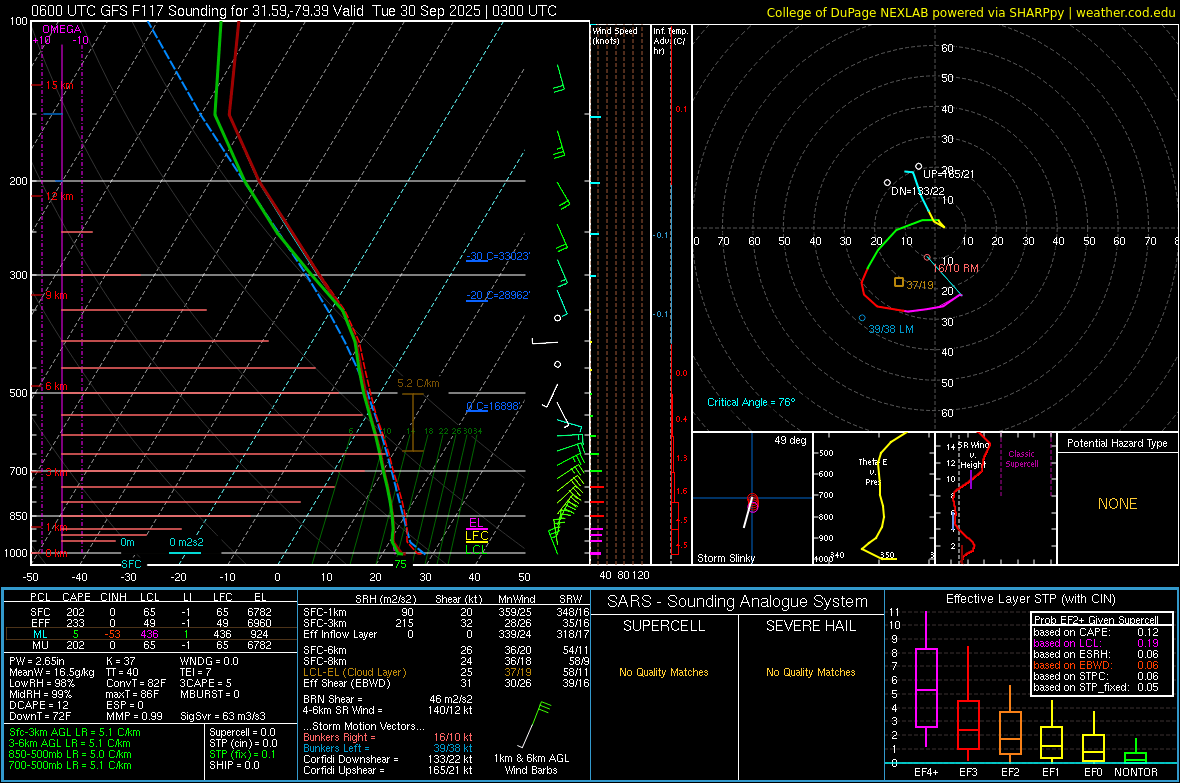Click the Effective Layer STP (with CIN) title
This screenshot has height=783, width=1180.
[1030, 599]
